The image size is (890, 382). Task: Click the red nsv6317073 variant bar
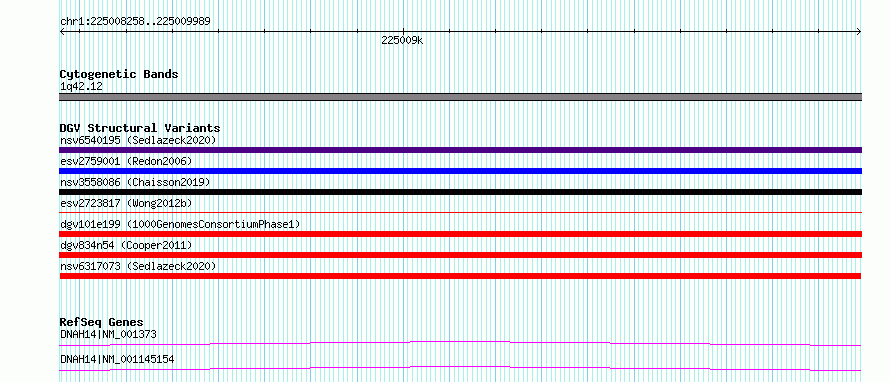[460, 276]
